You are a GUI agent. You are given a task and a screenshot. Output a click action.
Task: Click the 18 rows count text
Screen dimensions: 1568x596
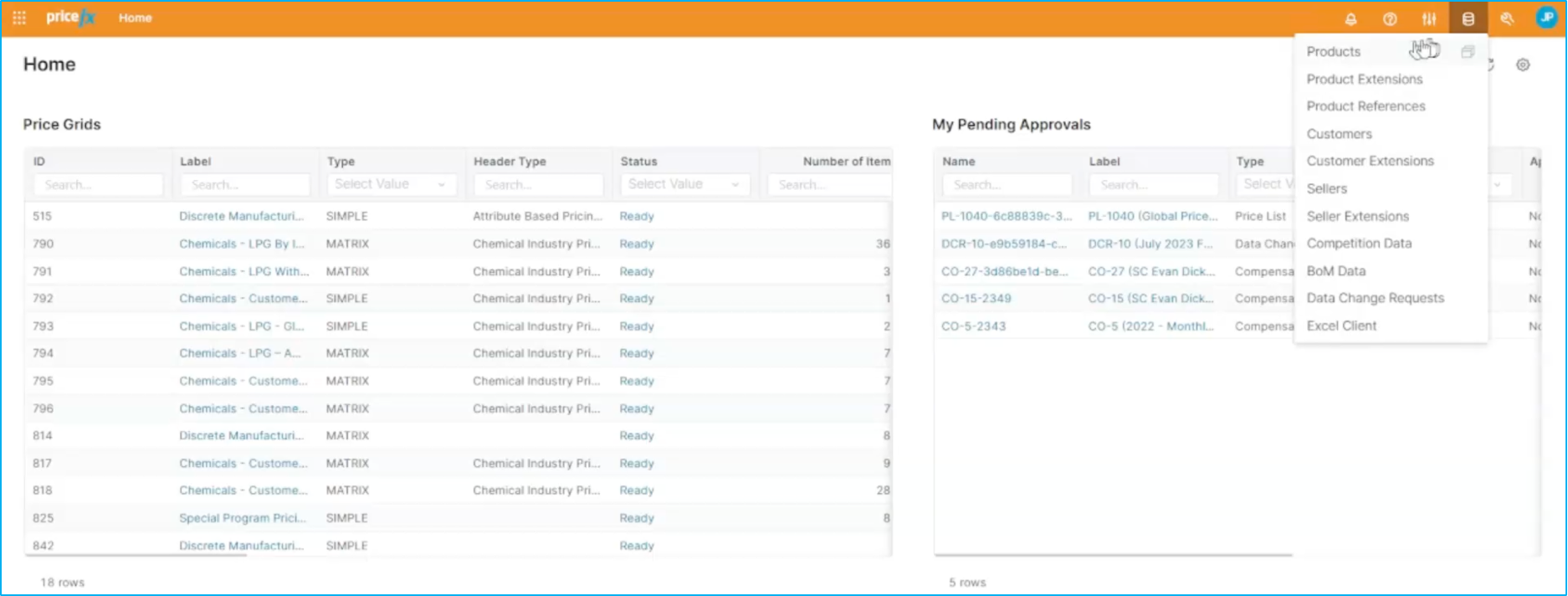(63, 583)
